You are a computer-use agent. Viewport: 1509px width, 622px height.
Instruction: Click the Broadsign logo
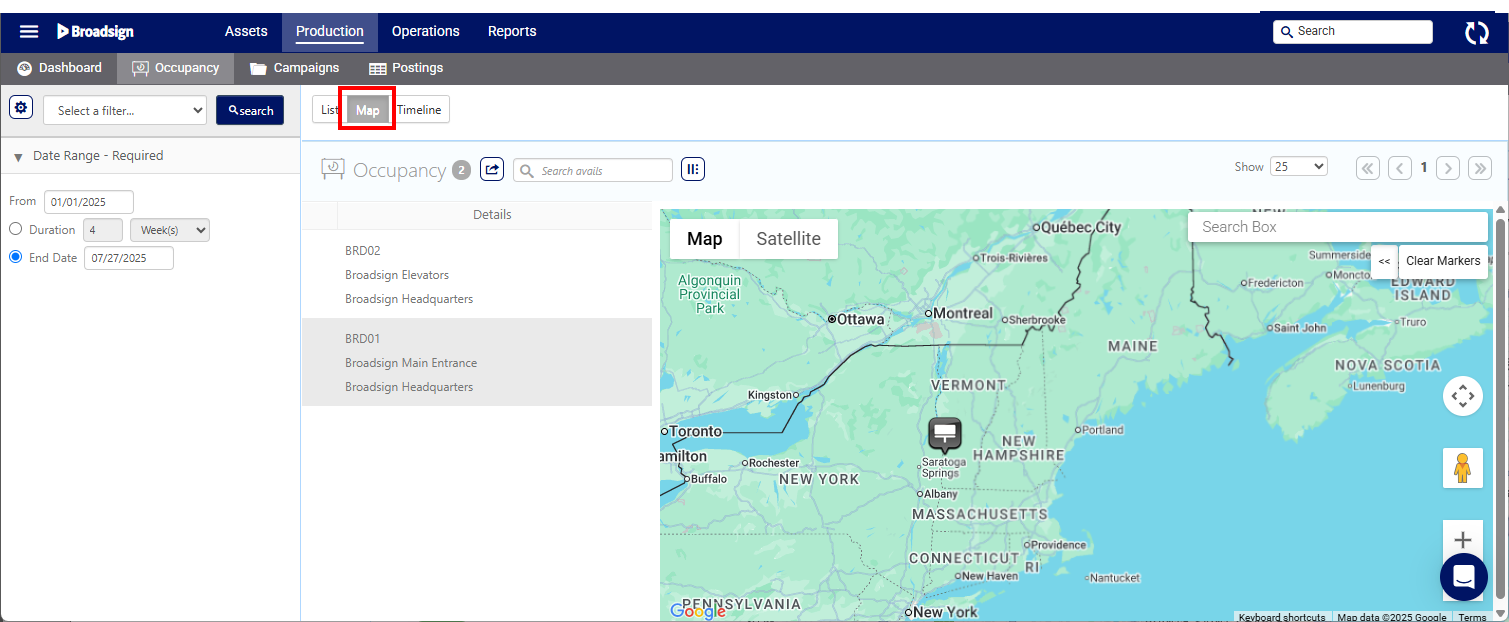pos(95,31)
